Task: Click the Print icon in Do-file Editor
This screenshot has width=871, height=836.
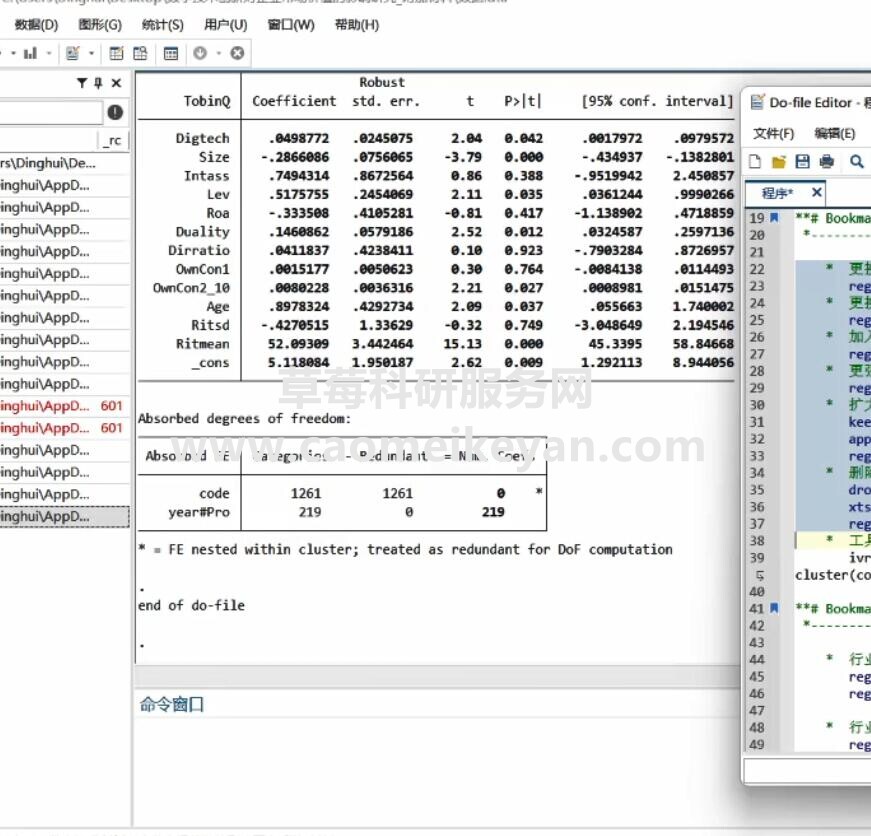Action: (827, 162)
